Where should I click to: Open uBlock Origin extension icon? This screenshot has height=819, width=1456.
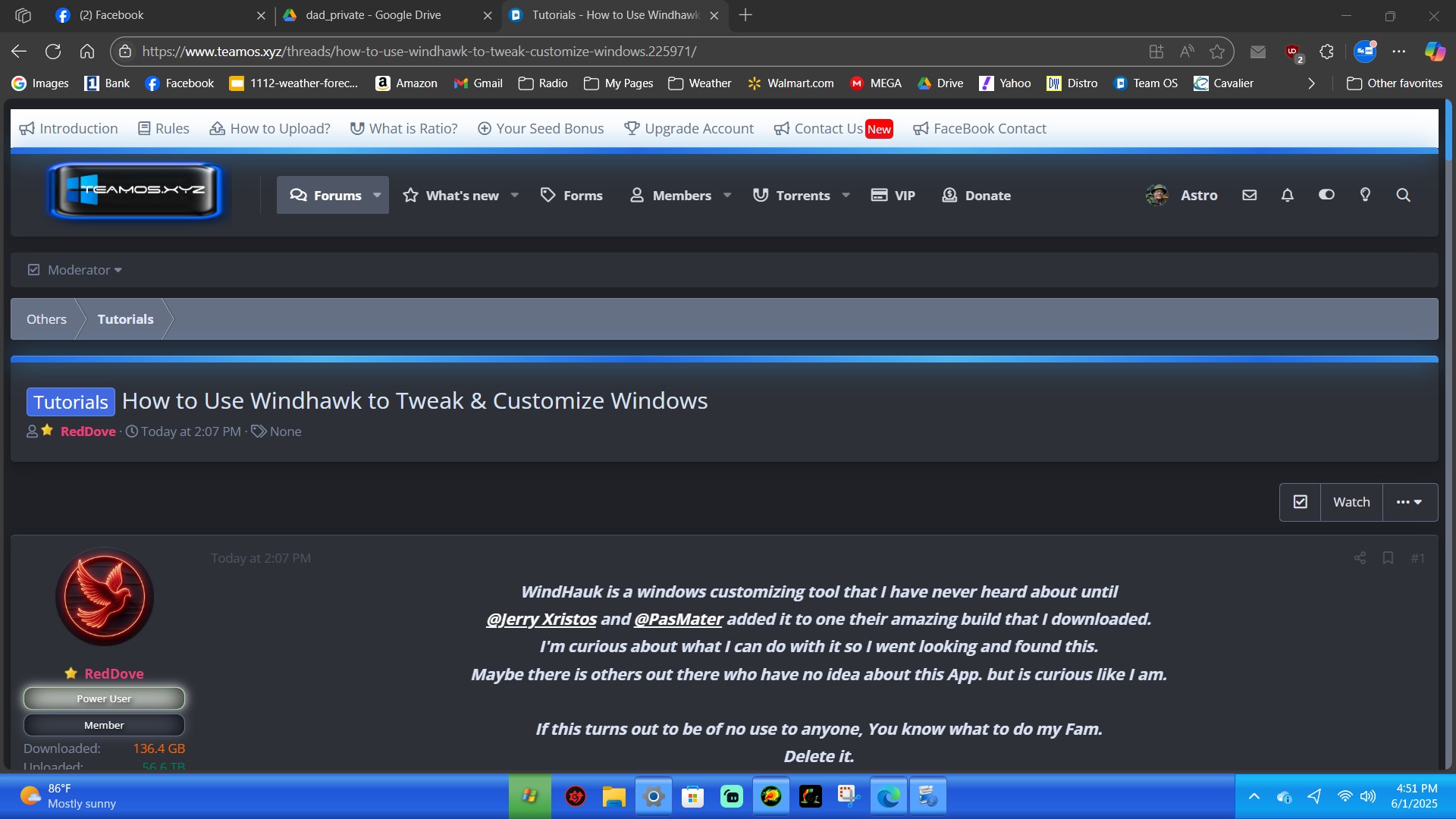[x=1293, y=52]
